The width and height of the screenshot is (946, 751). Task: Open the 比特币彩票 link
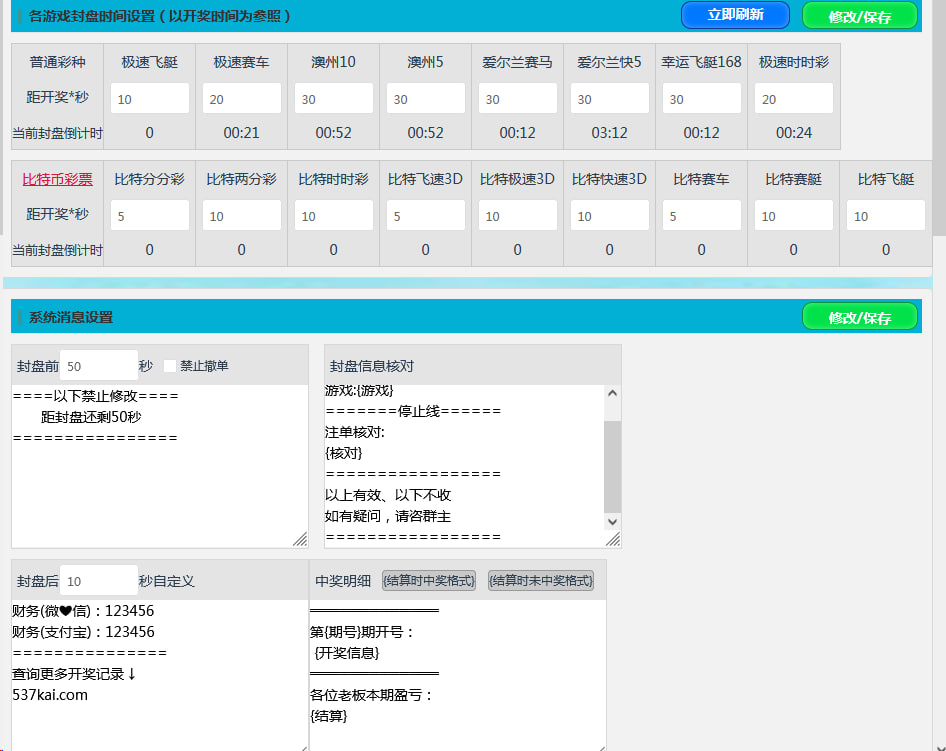click(57, 179)
